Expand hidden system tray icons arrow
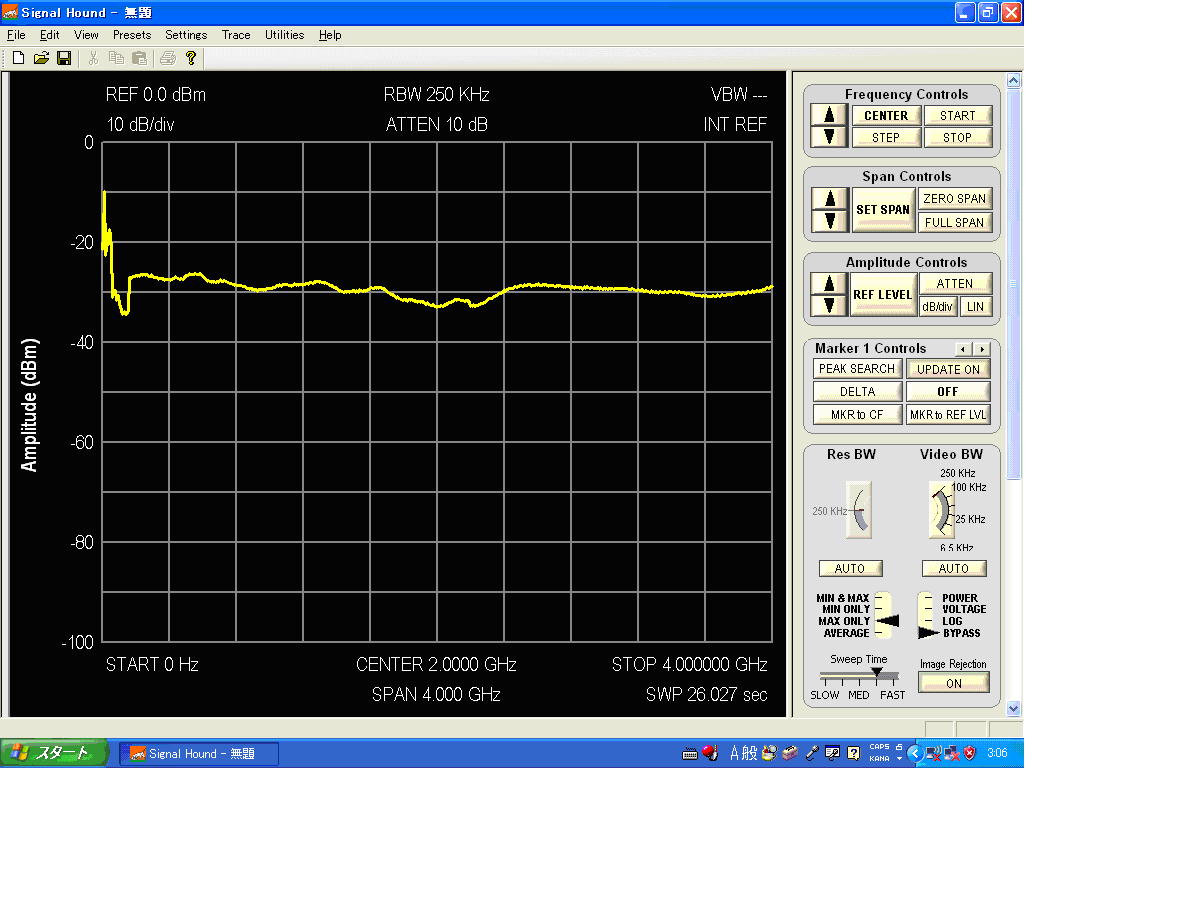1200x900 pixels. point(915,753)
